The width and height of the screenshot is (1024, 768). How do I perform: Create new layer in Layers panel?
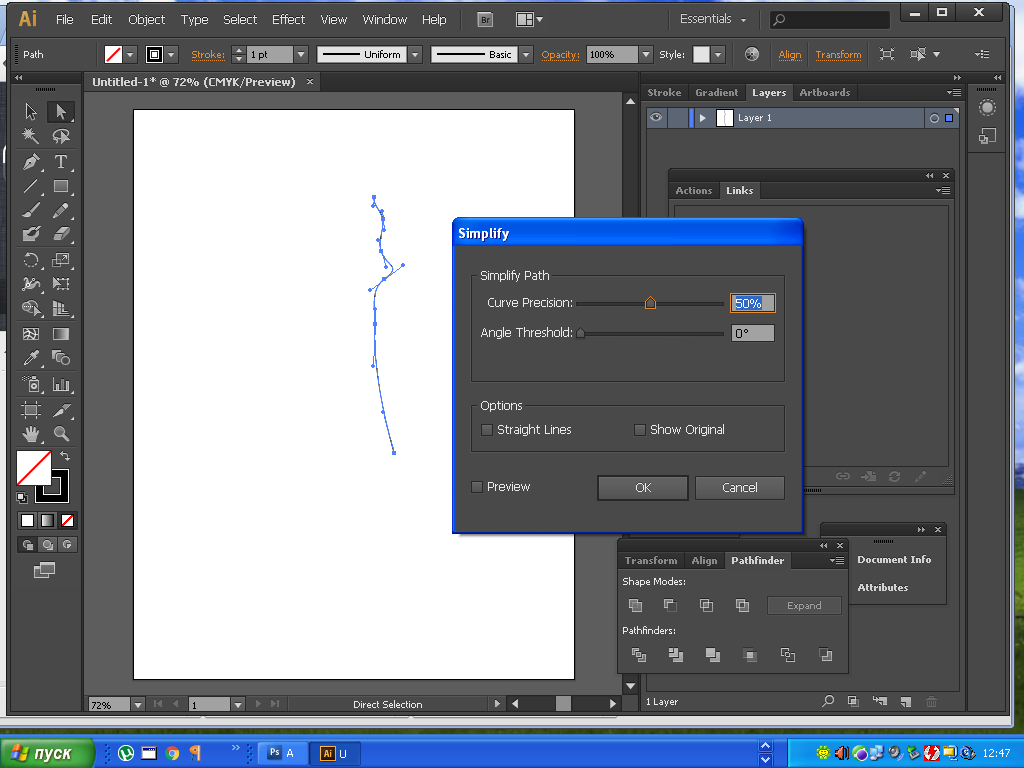click(x=905, y=702)
